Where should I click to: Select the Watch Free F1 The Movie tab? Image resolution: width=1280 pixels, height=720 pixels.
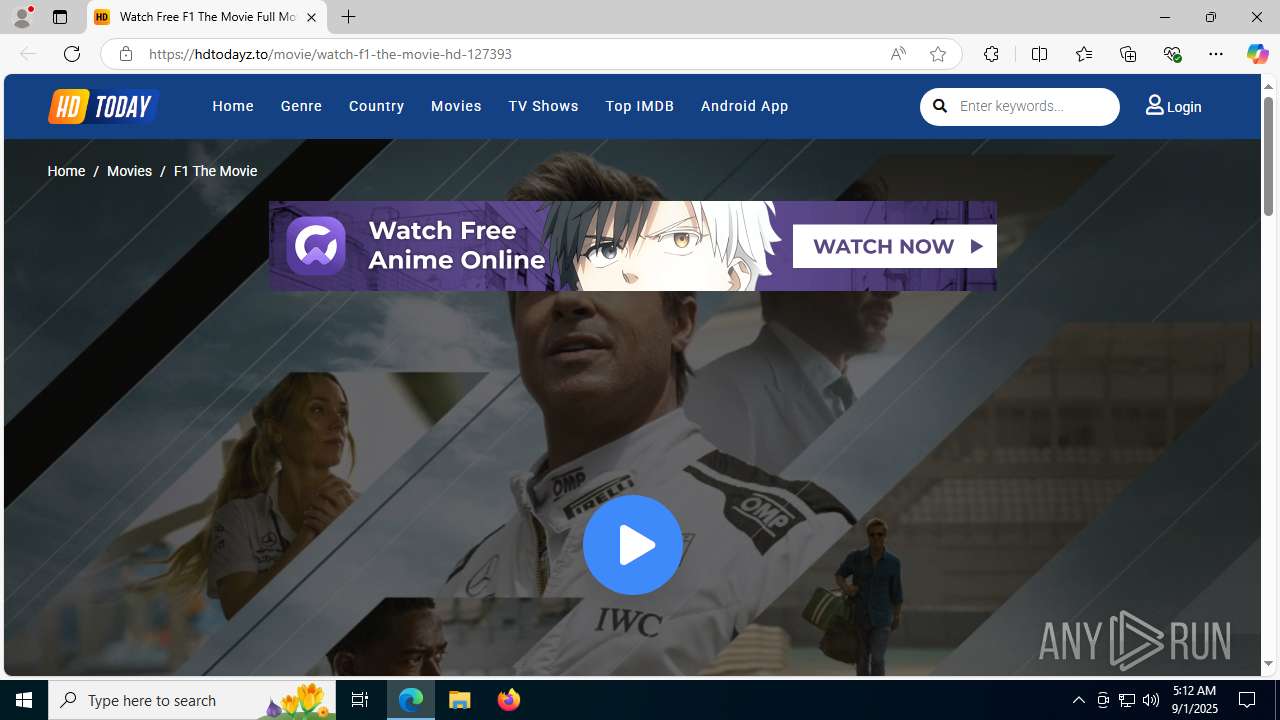[x=207, y=17]
